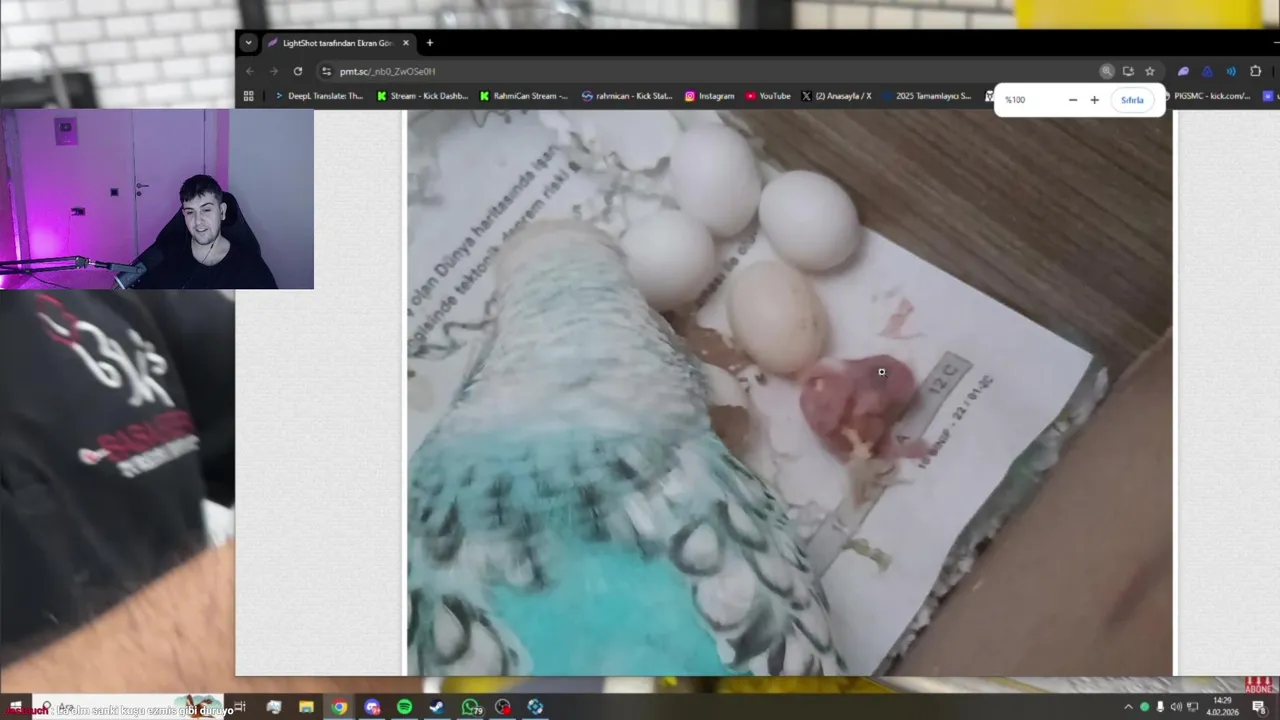Open the Extensions puzzle icon

click(x=1256, y=71)
